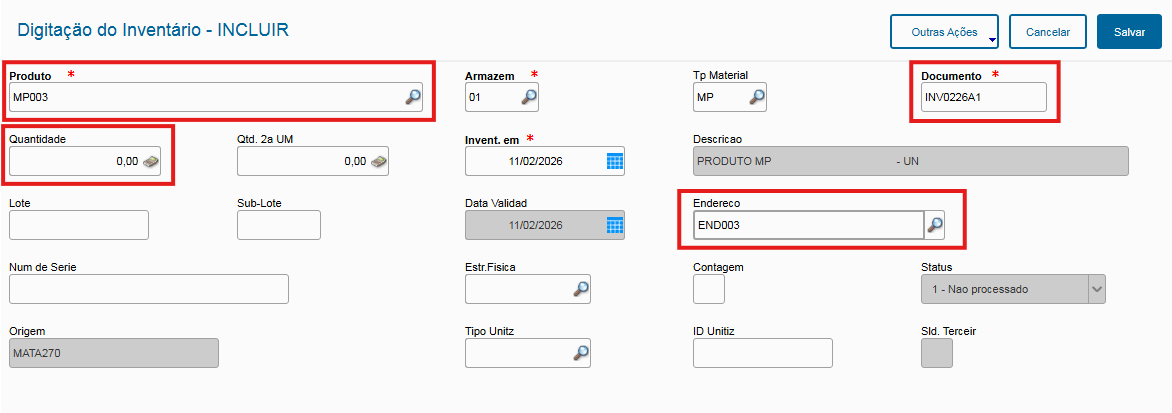Expand the Status dropdown list

point(1096,289)
